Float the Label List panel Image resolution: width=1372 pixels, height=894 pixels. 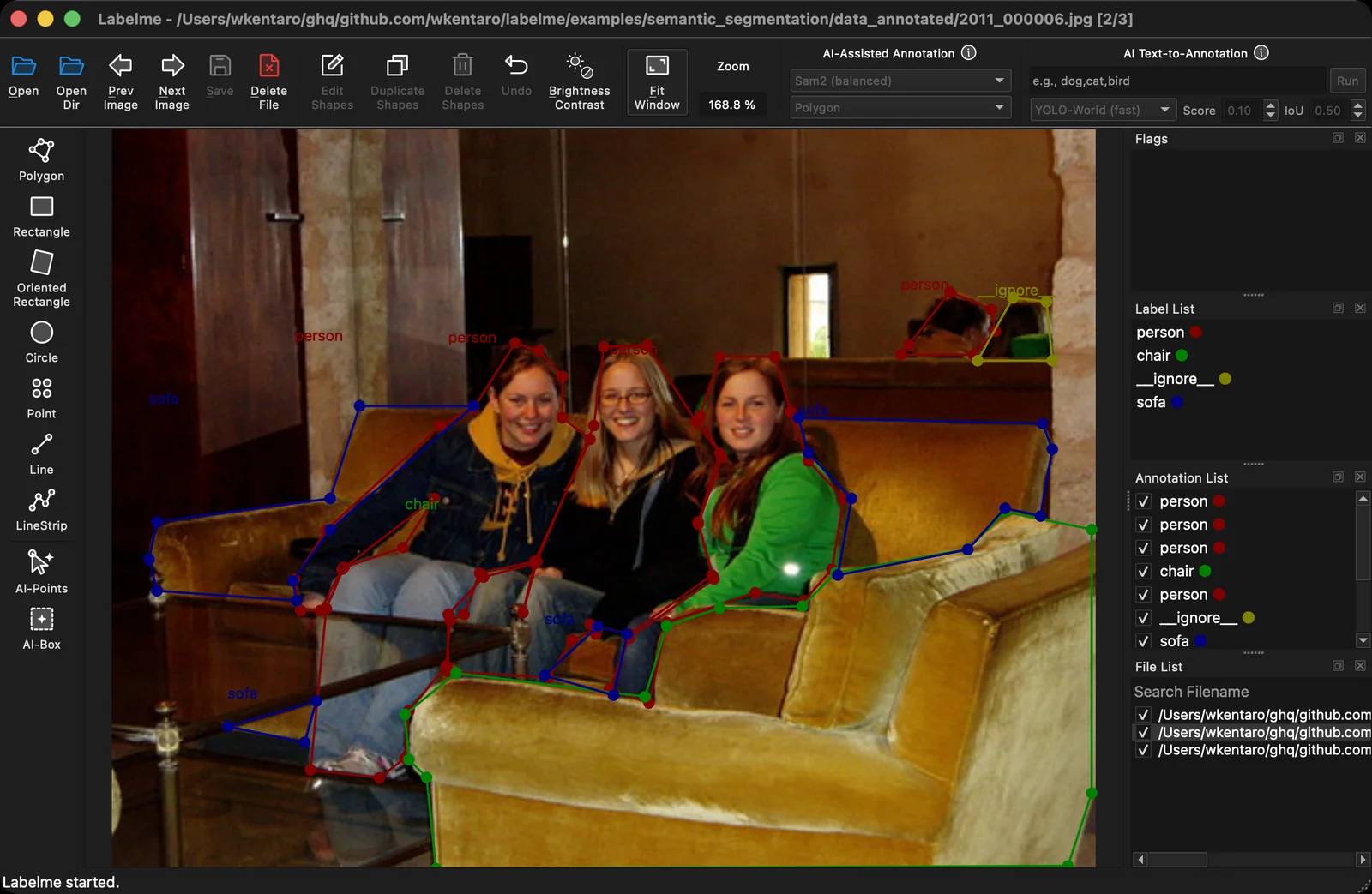point(1338,308)
